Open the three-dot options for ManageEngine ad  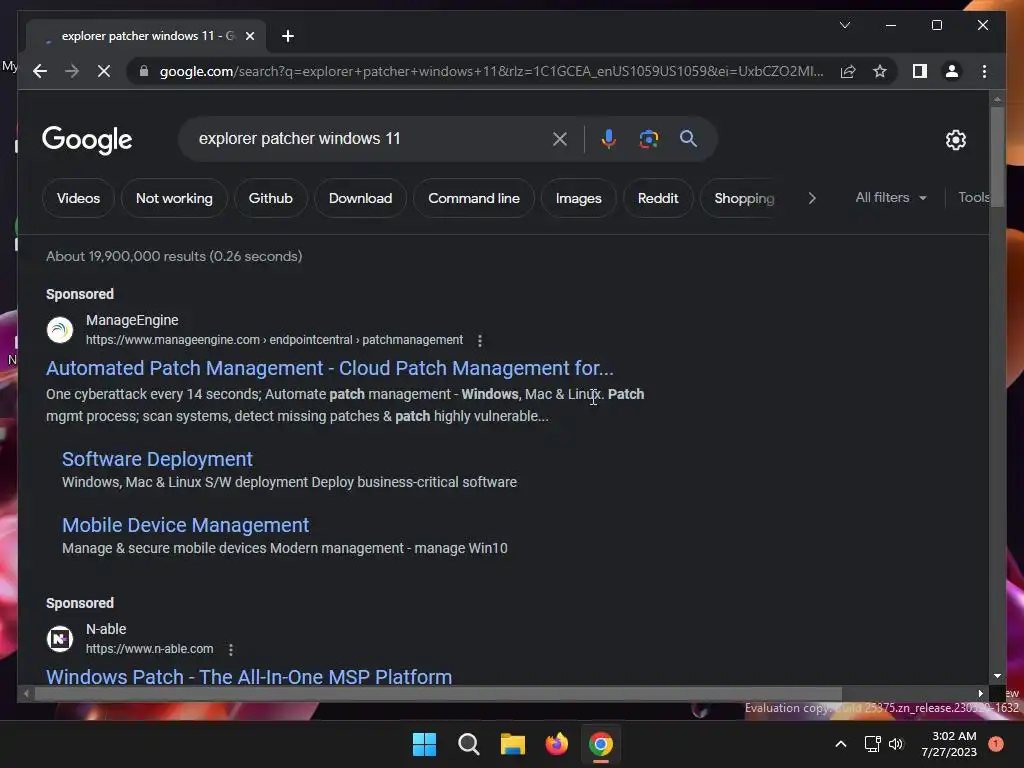[480, 340]
